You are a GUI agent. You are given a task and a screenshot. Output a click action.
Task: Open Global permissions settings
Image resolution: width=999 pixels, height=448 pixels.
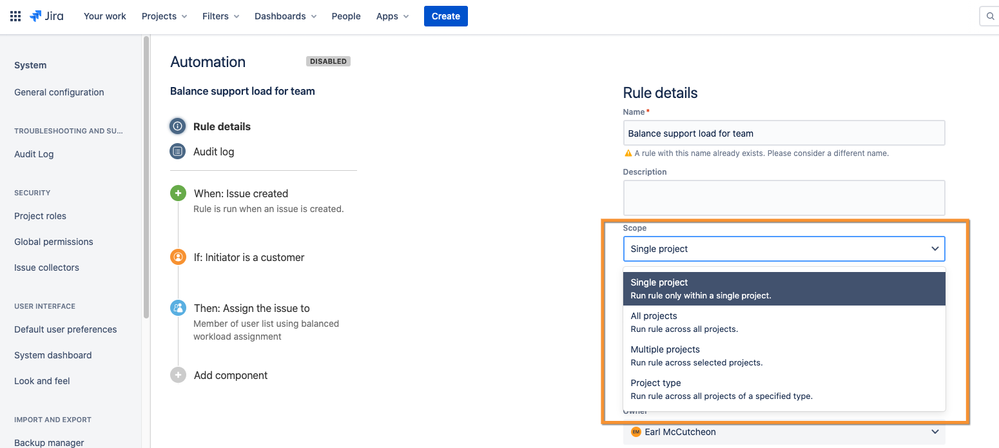54,242
